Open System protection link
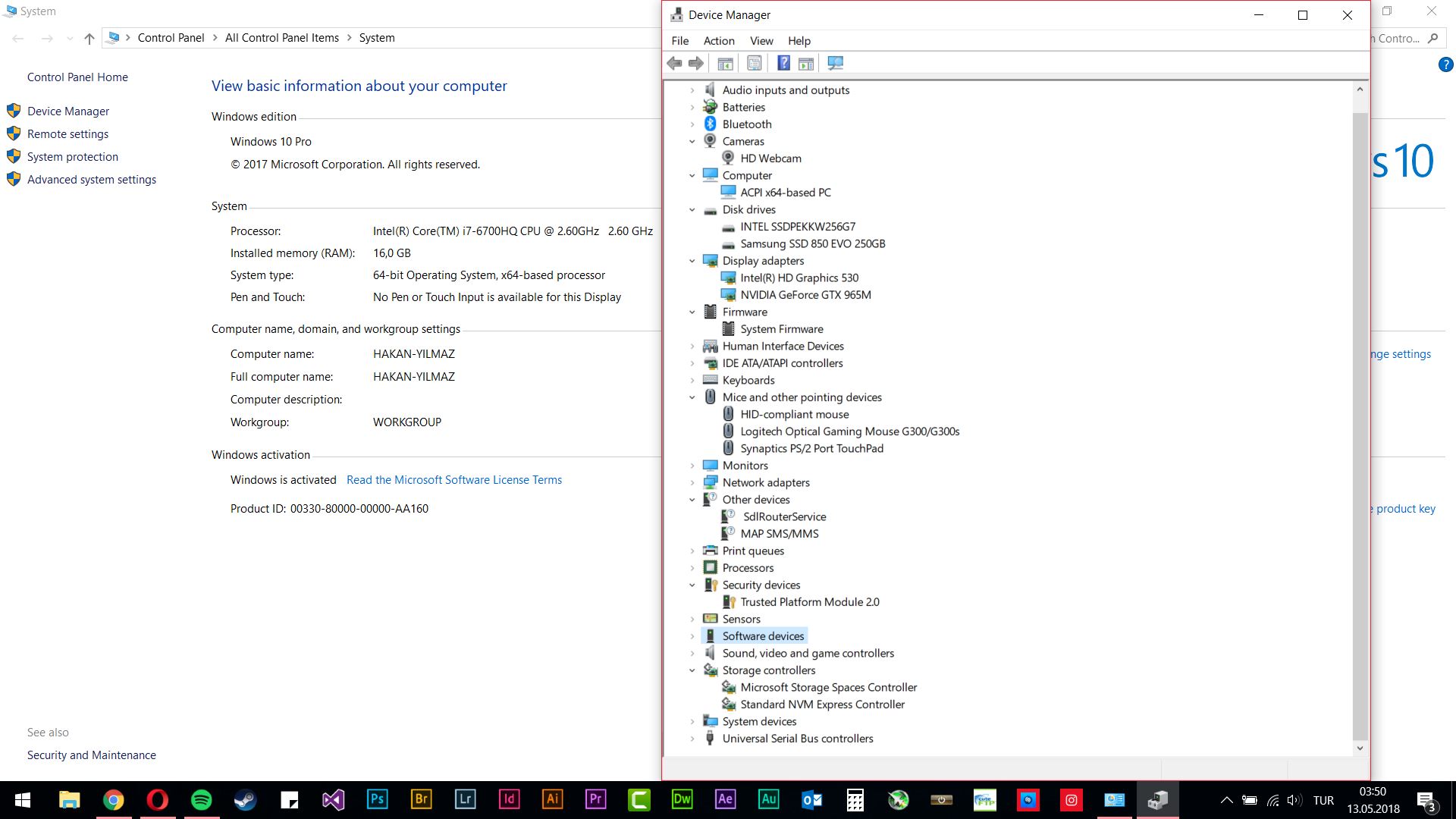The width and height of the screenshot is (1456, 819). click(x=73, y=157)
